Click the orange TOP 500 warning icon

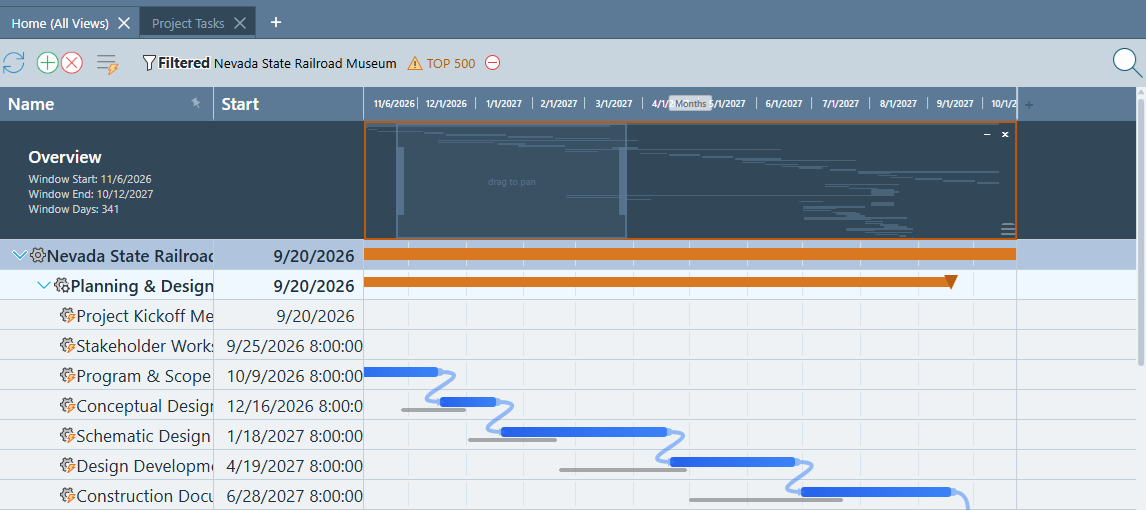(414, 64)
